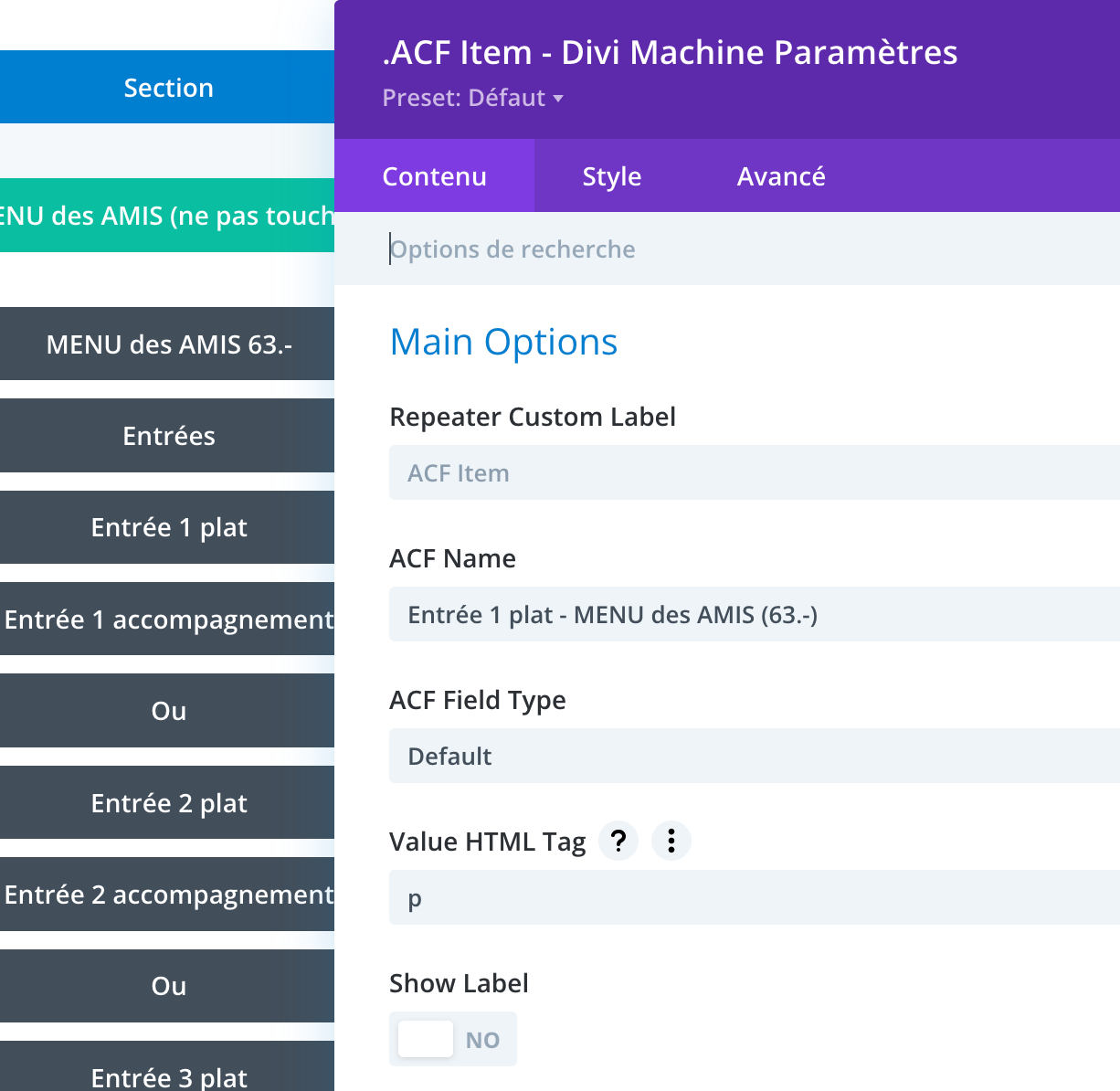Select the Entrée 2 plat module
The height and width of the screenshot is (1091, 1120).
168,803
